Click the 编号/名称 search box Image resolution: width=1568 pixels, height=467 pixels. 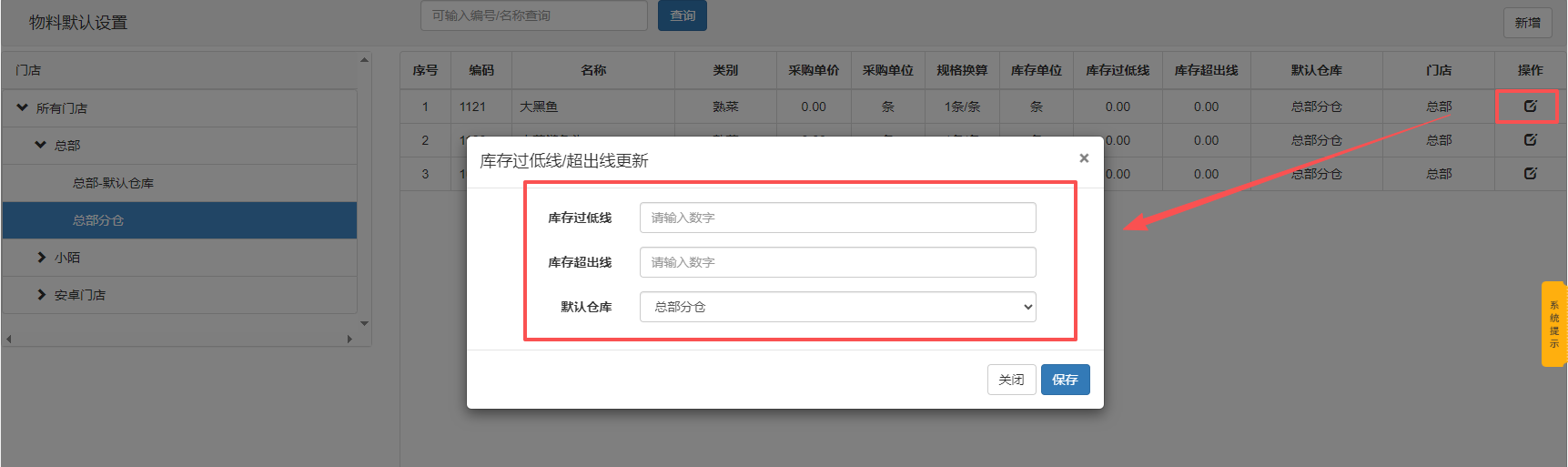click(x=533, y=15)
